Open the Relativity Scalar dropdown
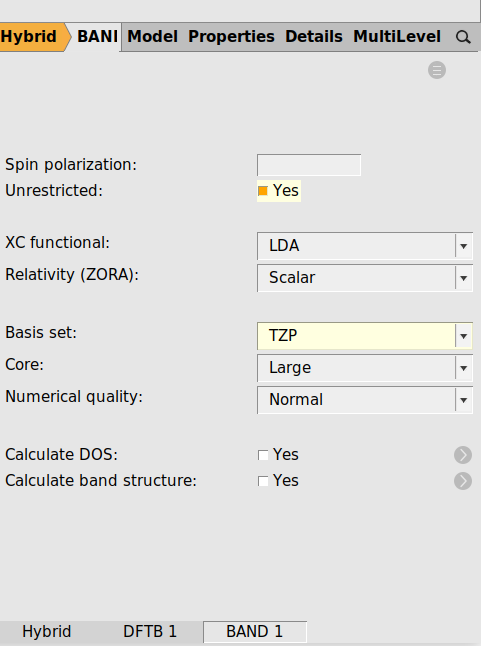The image size is (481, 646). pyautogui.click(x=364, y=278)
